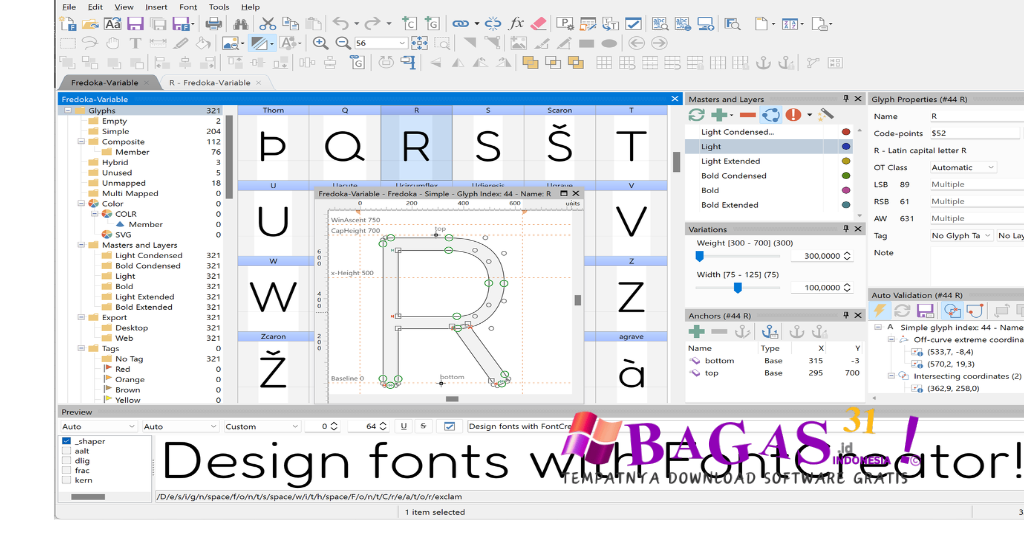Image resolution: width=1024 pixels, height=538 pixels.
Task: Collapse the Masters and Layers tree node
Action: [x=81, y=245]
